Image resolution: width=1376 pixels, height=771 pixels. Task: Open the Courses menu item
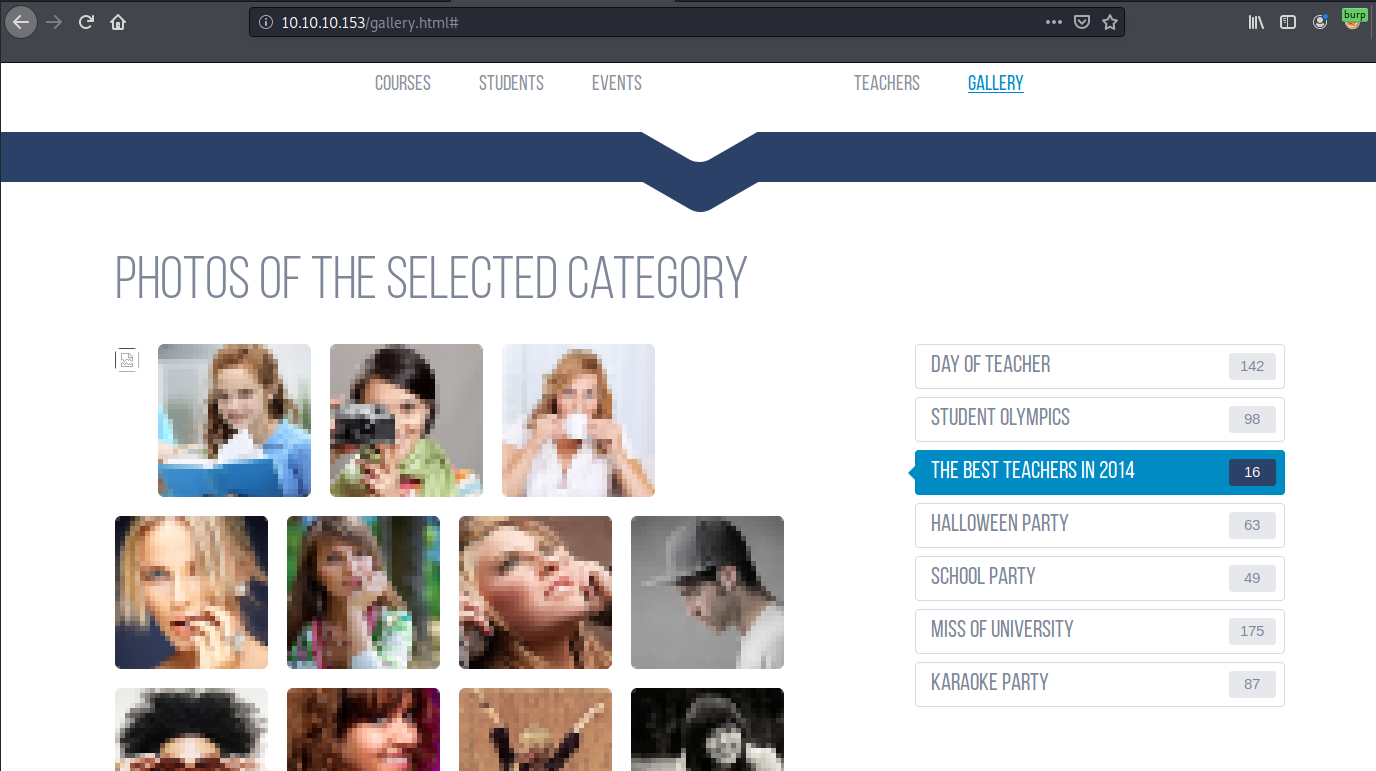(x=403, y=83)
